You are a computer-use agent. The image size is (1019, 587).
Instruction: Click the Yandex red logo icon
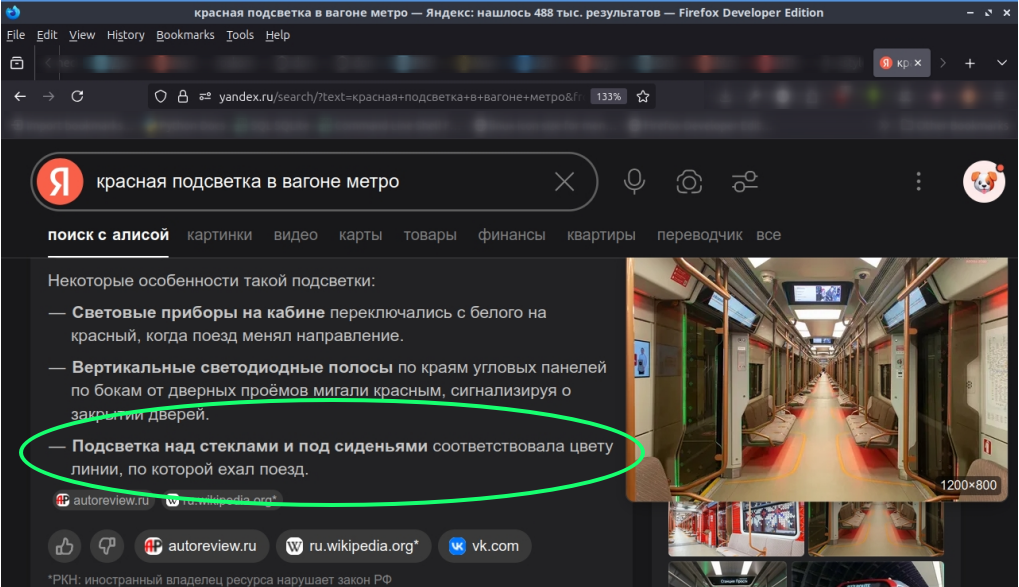[59, 181]
